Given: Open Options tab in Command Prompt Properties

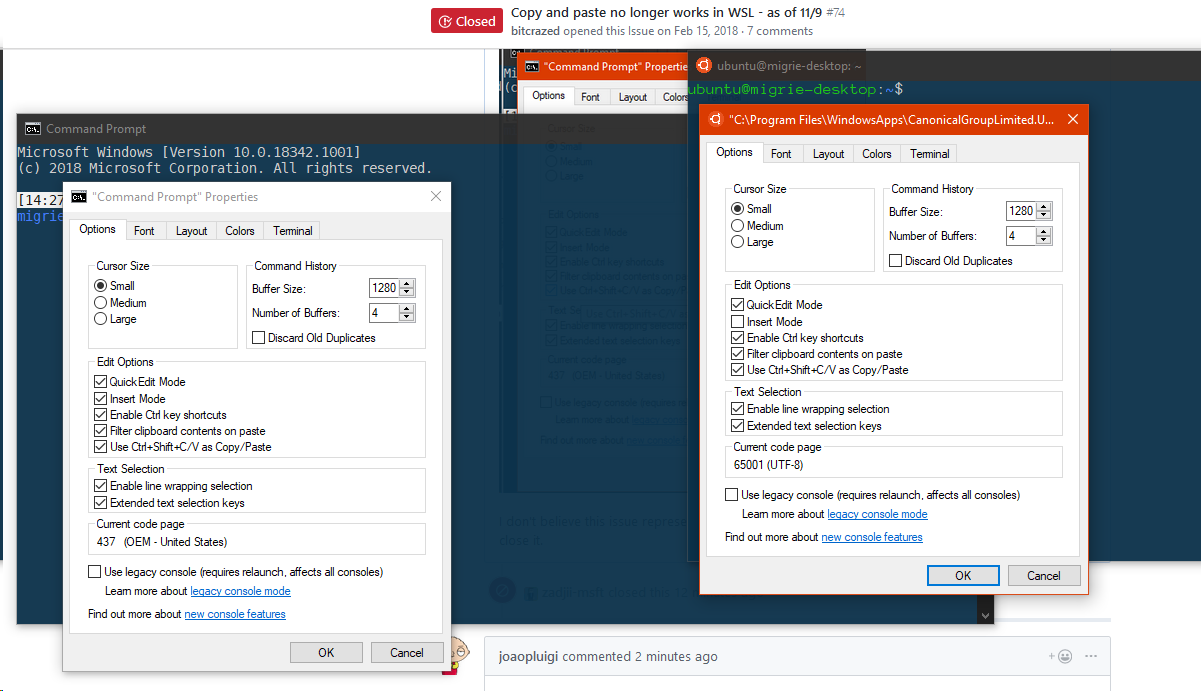Looking at the screenshot, I should tap(98, 229).
